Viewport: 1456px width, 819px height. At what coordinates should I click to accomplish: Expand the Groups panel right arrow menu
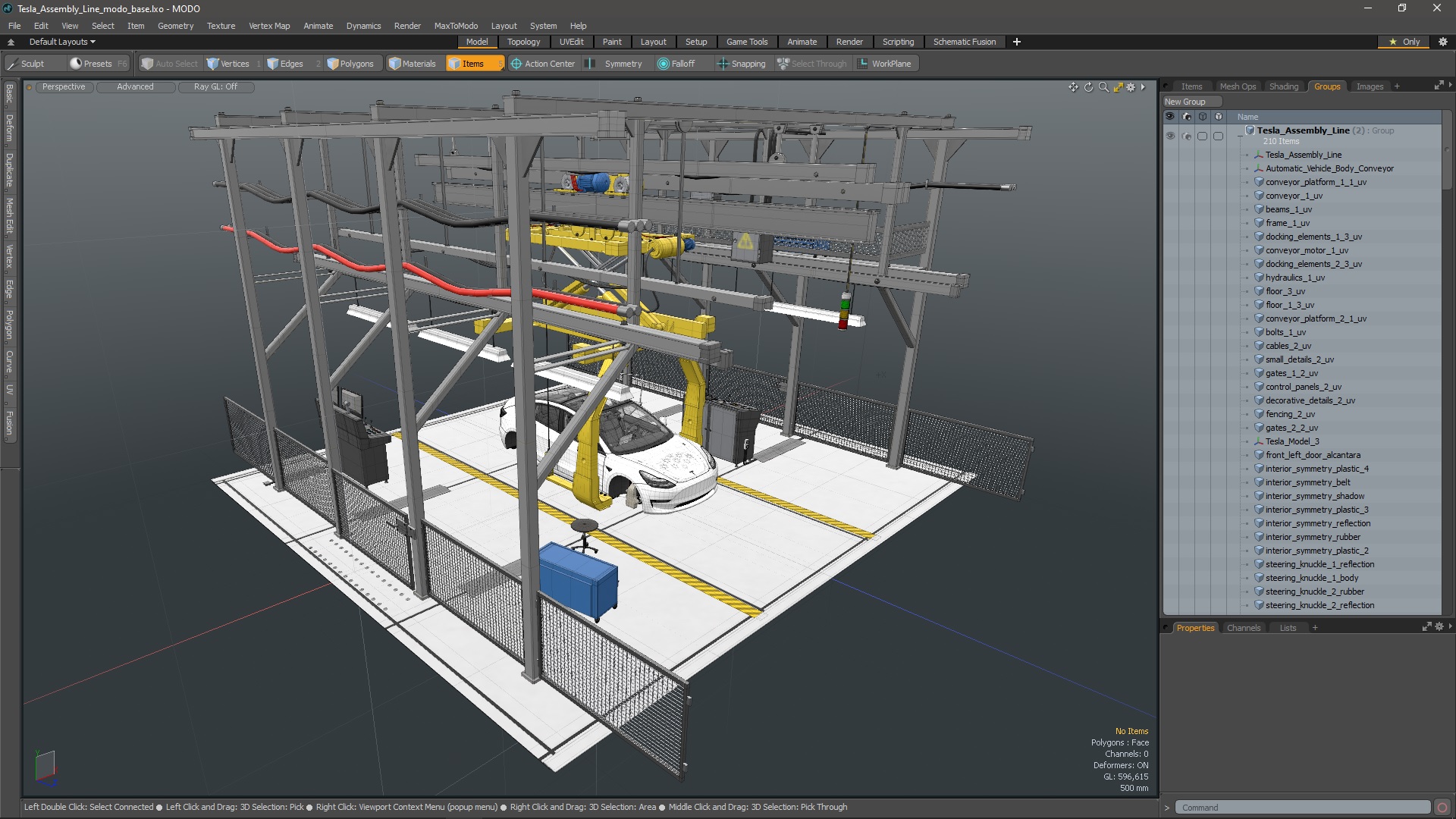tap(1450, 85)
